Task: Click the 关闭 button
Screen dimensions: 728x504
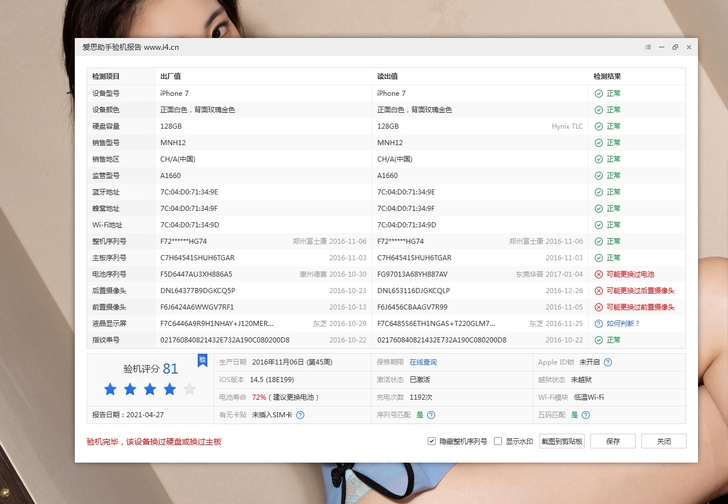Action: point(664,441)
